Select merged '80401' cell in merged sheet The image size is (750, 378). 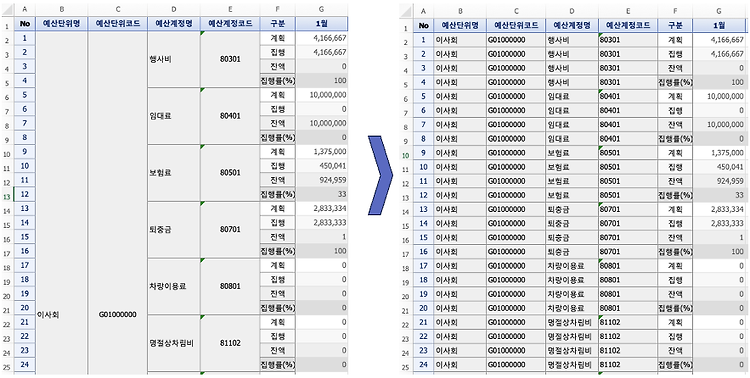click(x=230, y=116)
